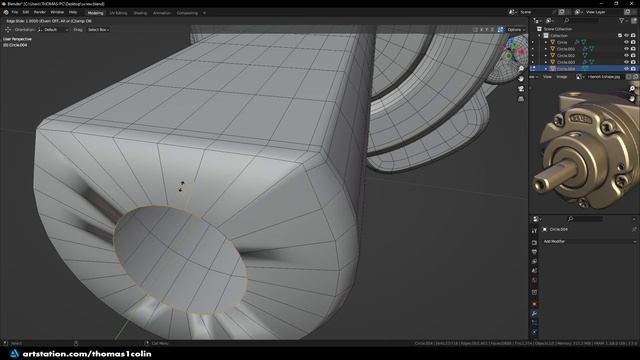Viewport: 640px width, 360px height.
Task: Open properties editor type dropdown
Action: tap(537, 219)
